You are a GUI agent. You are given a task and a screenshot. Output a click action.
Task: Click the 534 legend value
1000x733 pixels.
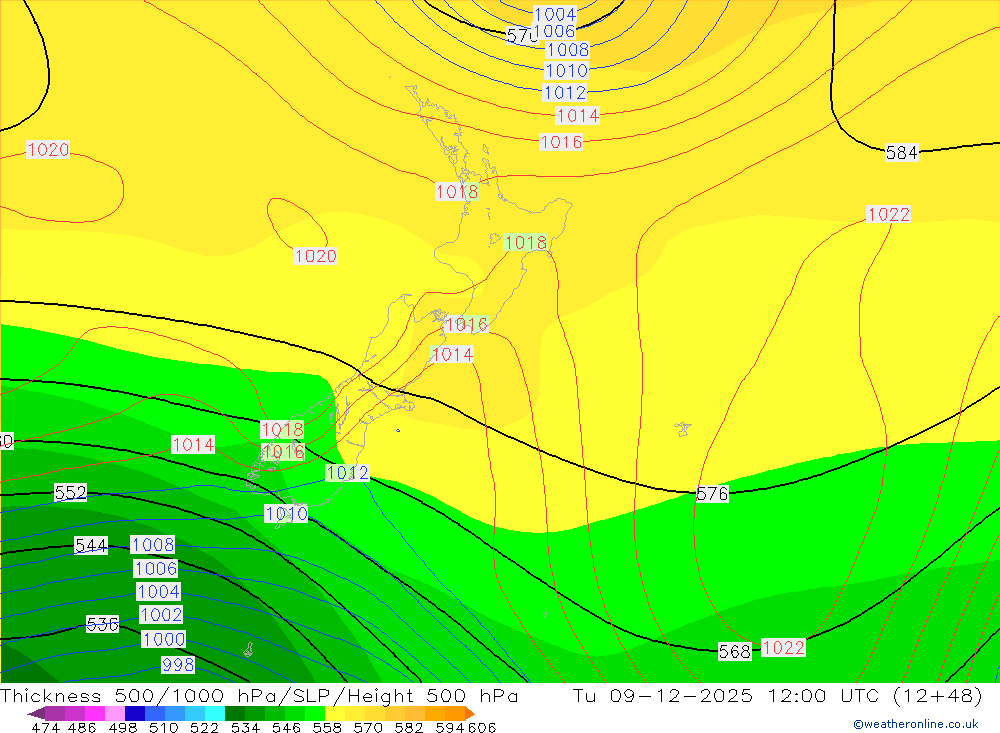245,727
